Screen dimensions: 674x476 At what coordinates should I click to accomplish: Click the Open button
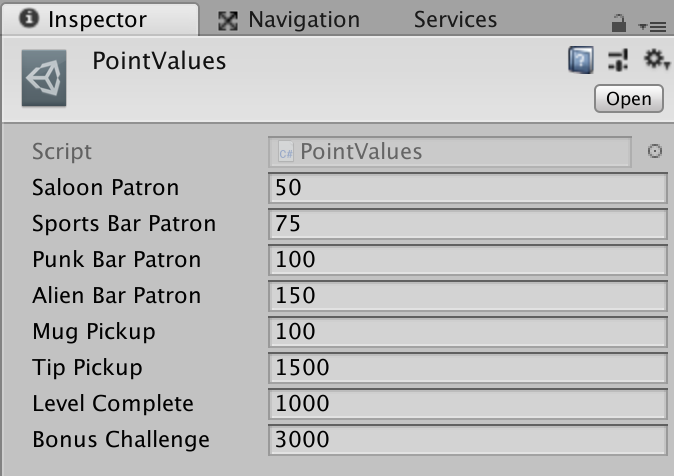tap(628, 99)
